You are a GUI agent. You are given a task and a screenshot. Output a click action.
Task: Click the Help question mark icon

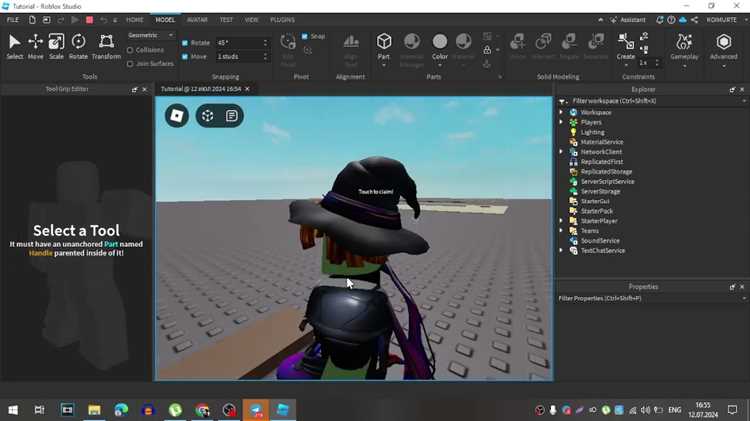tap(671, 20)
